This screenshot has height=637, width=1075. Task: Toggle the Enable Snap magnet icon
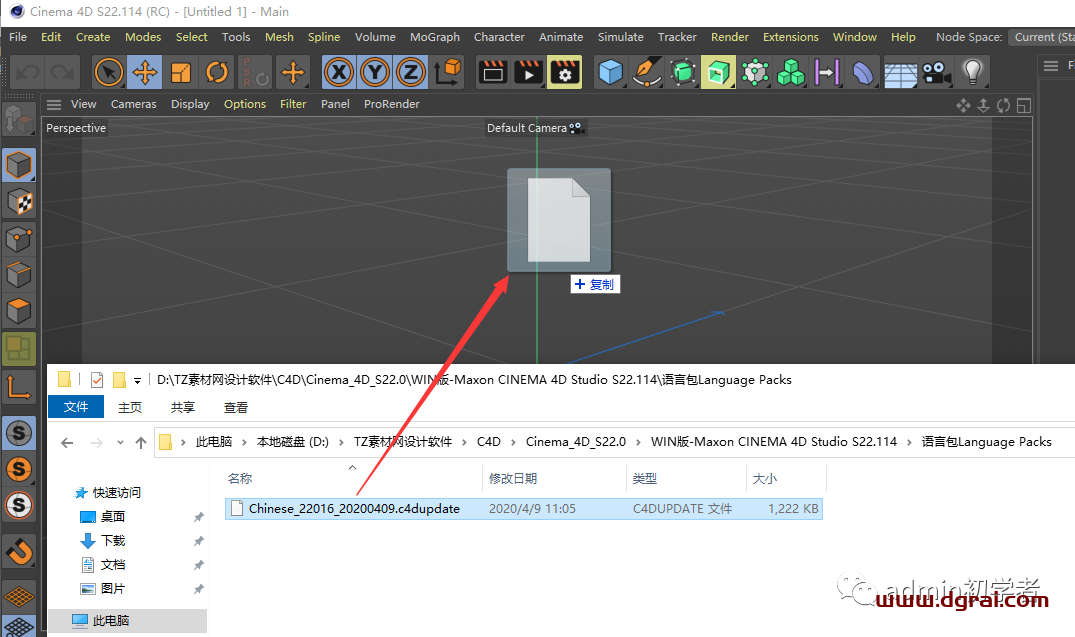pos(19,551)
